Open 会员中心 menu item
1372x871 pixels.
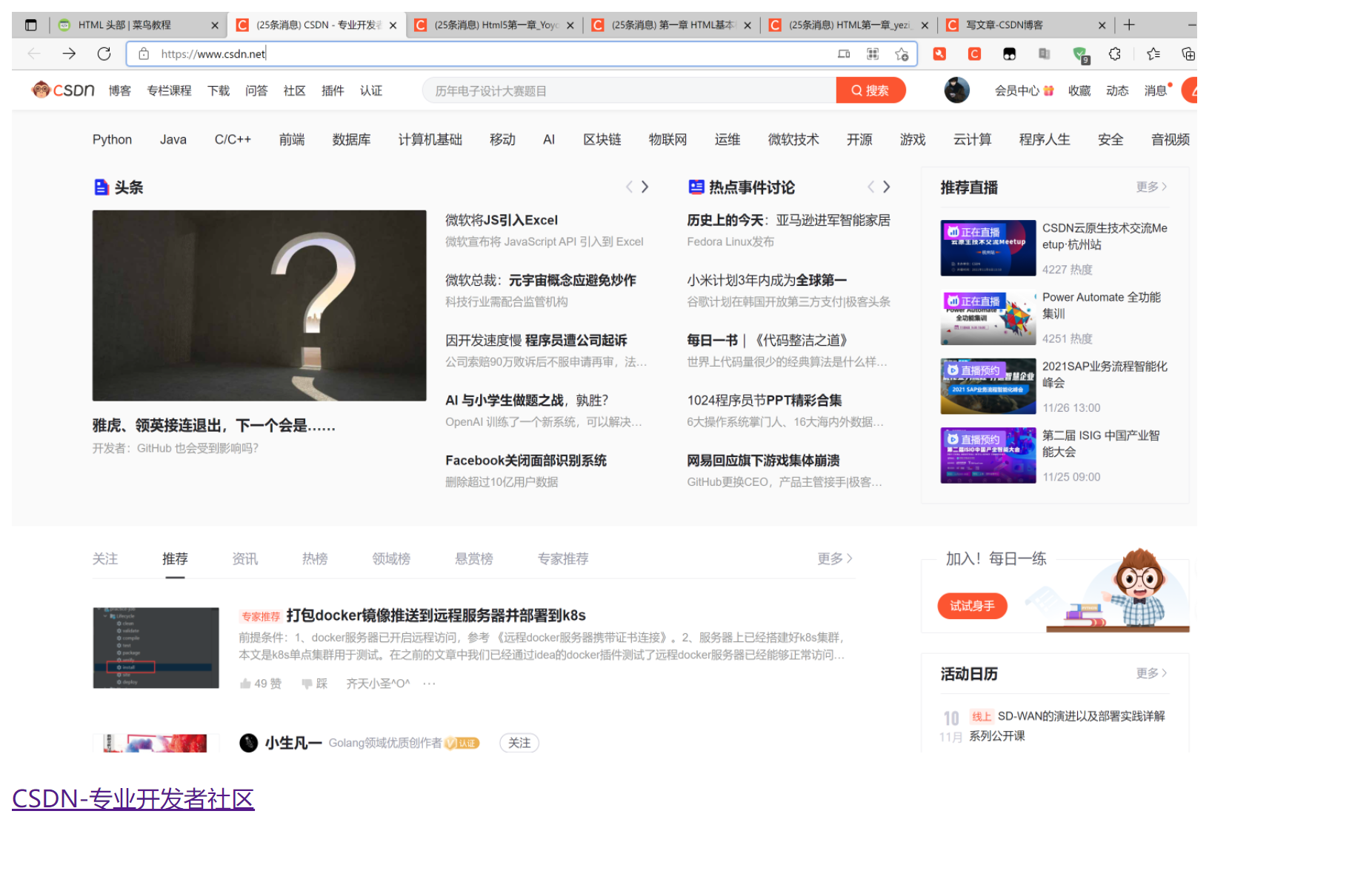click(x=1024, y=90)
